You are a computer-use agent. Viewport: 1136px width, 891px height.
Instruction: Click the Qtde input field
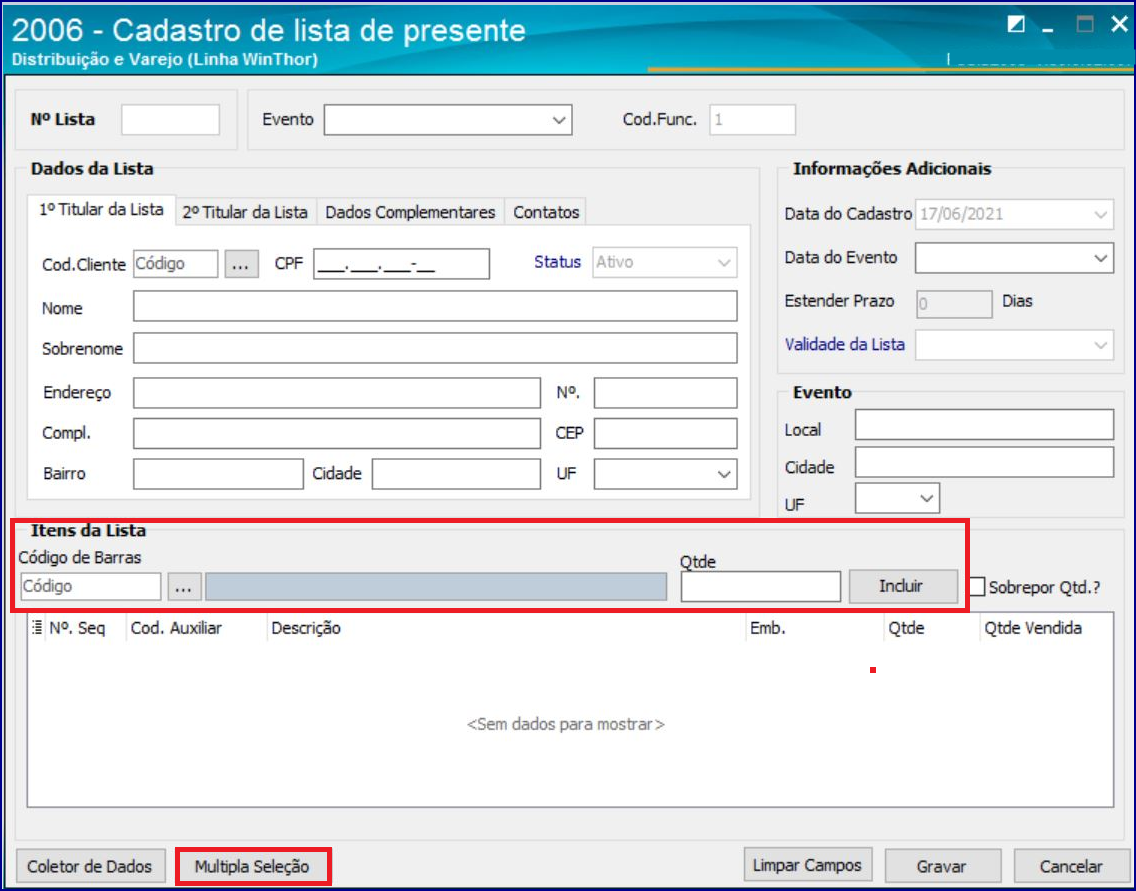[x=761, y=587]
